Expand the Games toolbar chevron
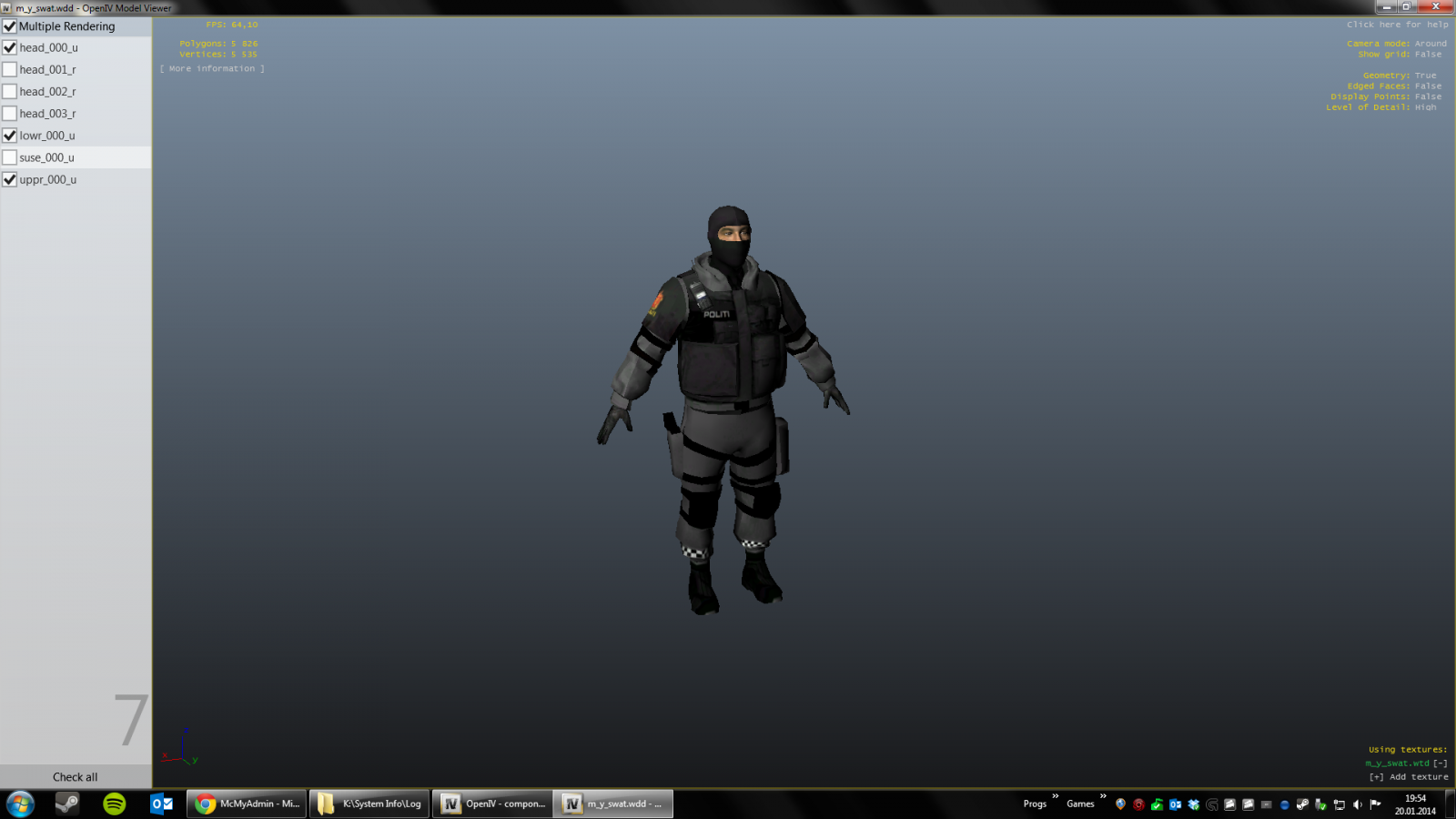 (x=1103, y=796)
